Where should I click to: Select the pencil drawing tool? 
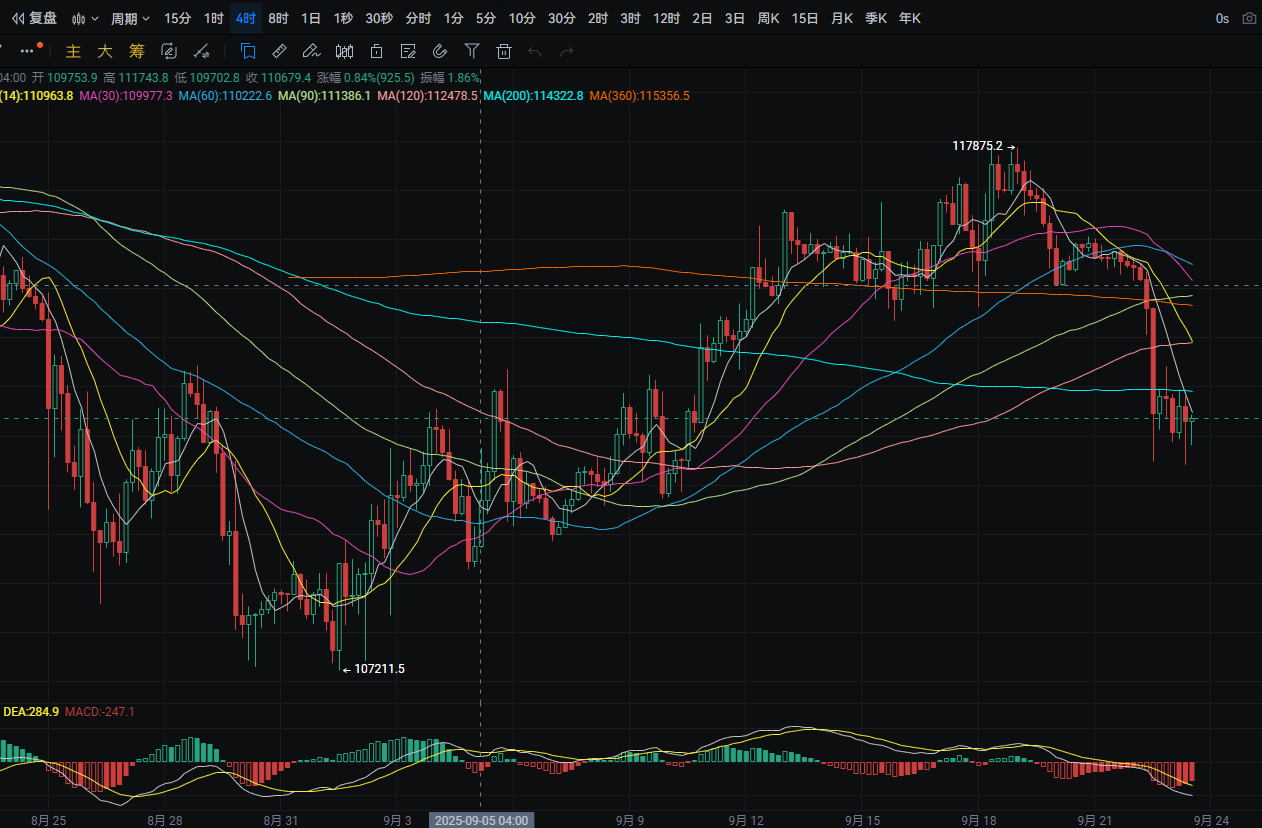coord(311,51)
